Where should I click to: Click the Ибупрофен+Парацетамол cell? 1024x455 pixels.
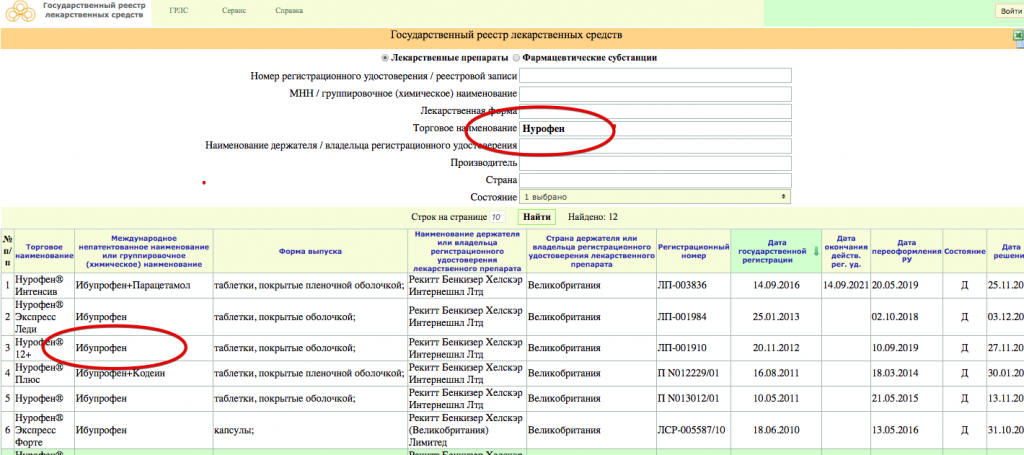point(133,286)
